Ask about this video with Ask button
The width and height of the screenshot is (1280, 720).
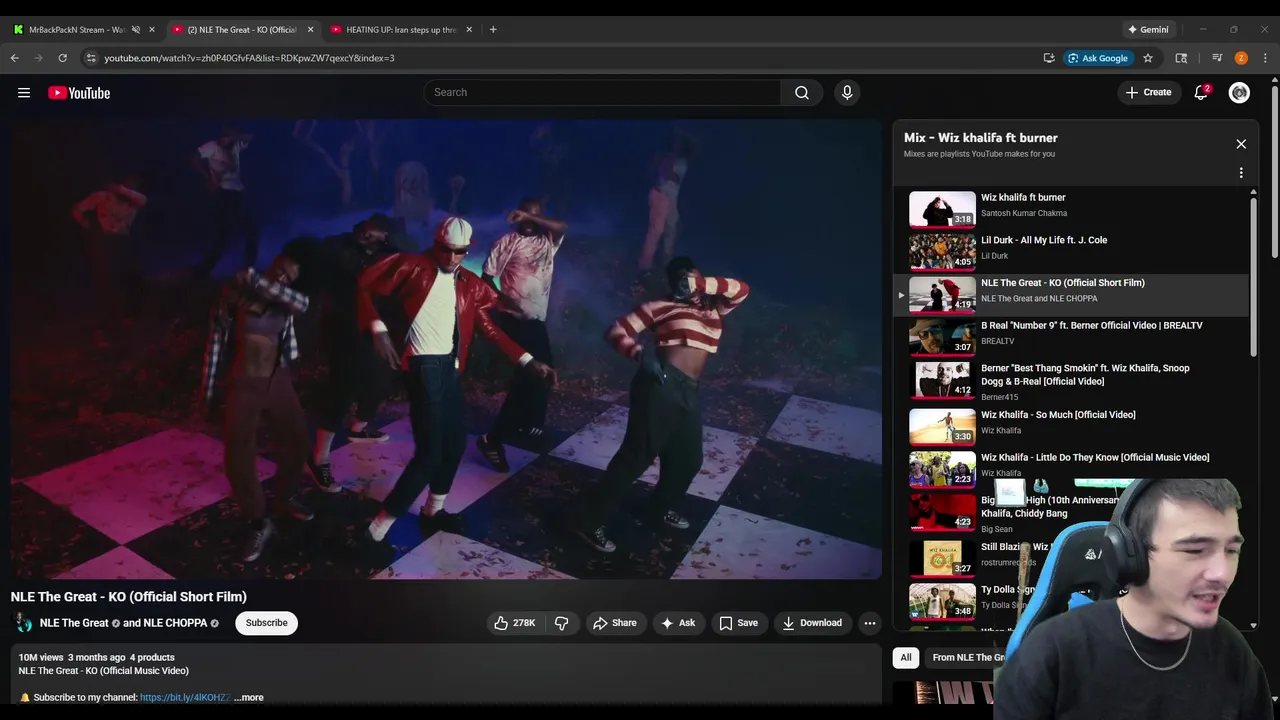677,623
